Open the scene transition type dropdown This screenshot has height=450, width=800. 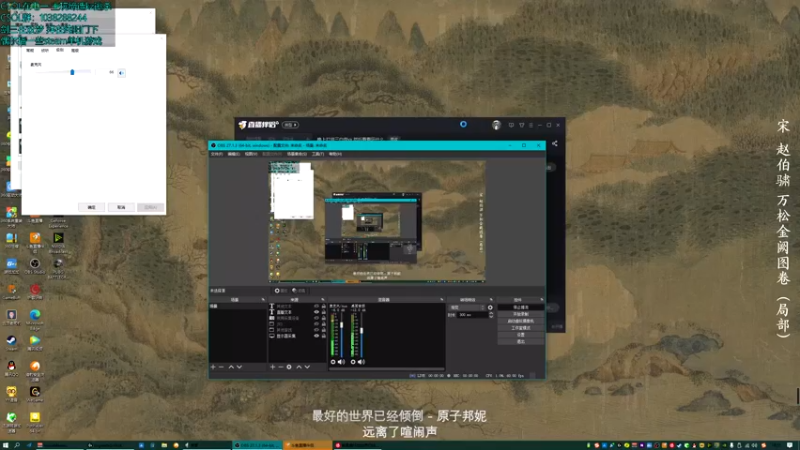tap(467, 308)
